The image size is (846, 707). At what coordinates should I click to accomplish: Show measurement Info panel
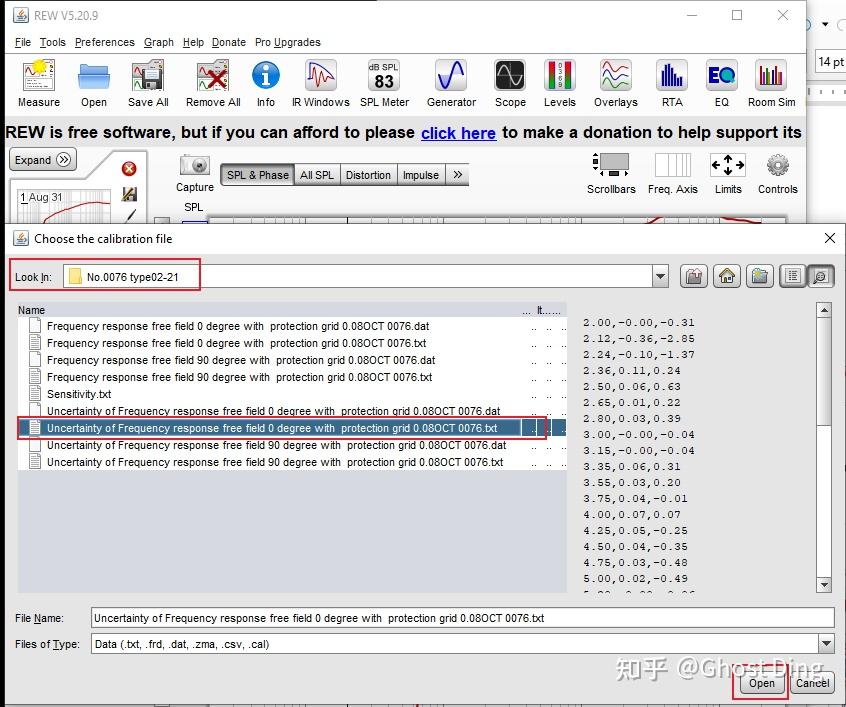(x=265, y=83)
